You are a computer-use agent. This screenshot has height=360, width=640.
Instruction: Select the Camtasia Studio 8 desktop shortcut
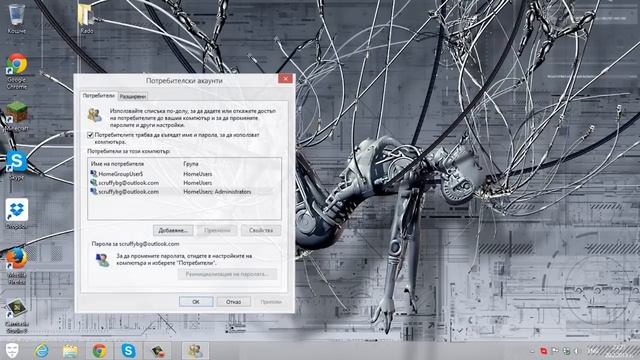click(x=16, y=316)
